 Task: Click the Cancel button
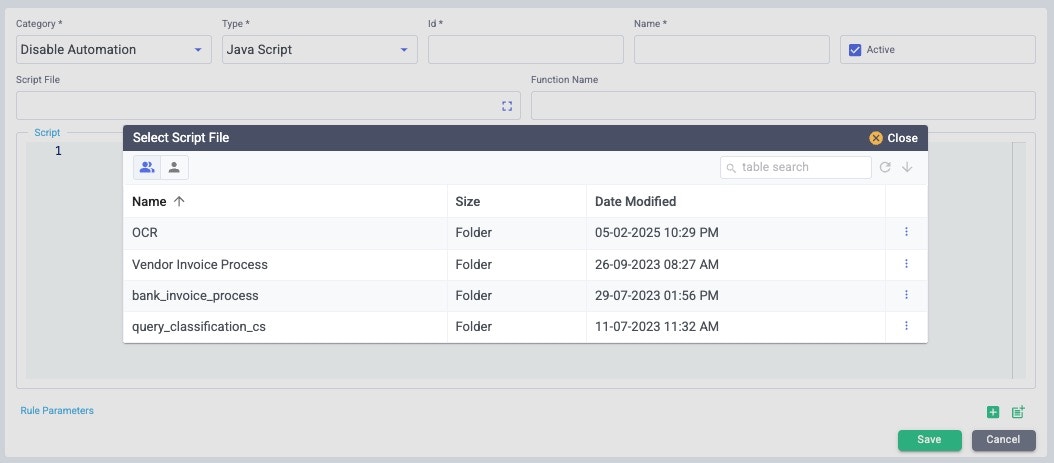(x=1003, y=439)
